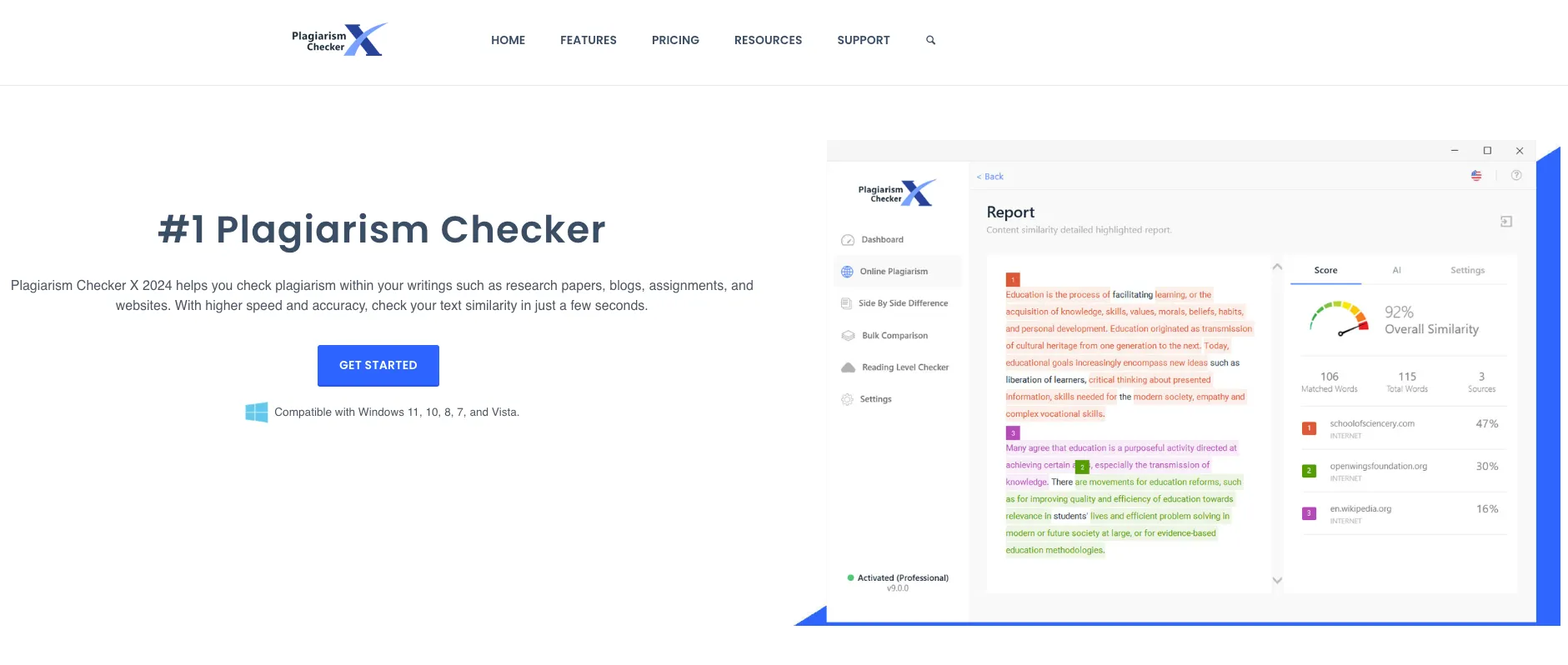Viewport: 1568px width, 665px height.
Task: Click the similarity gauge meter graphic
Action: 1340,320
